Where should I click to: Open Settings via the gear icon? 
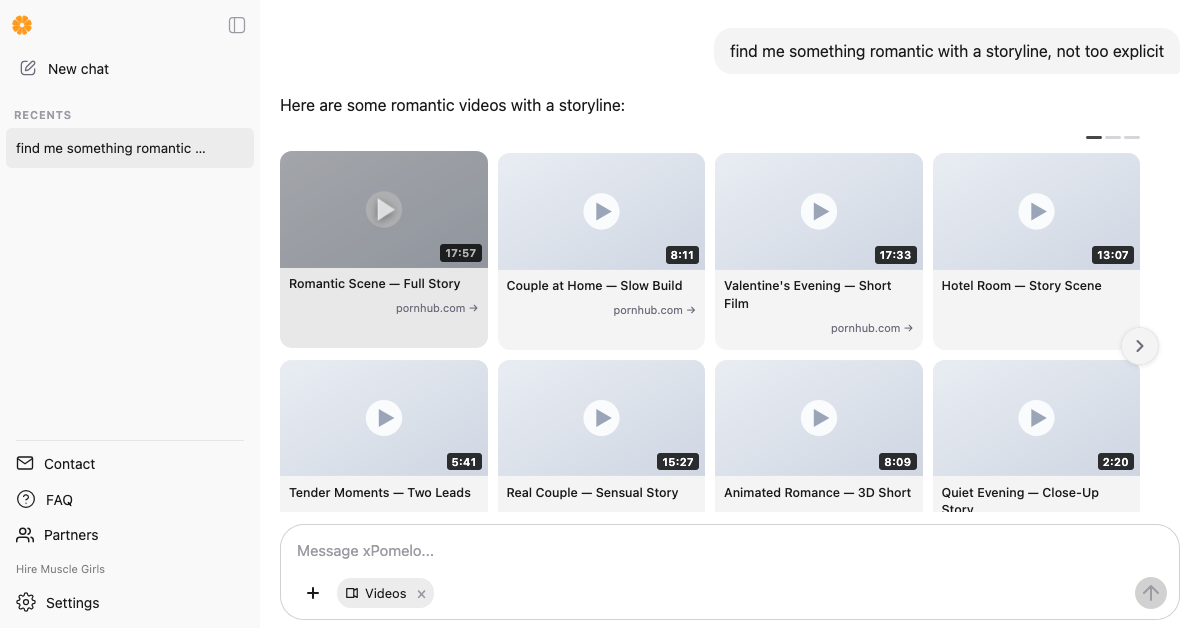[26, 603]
